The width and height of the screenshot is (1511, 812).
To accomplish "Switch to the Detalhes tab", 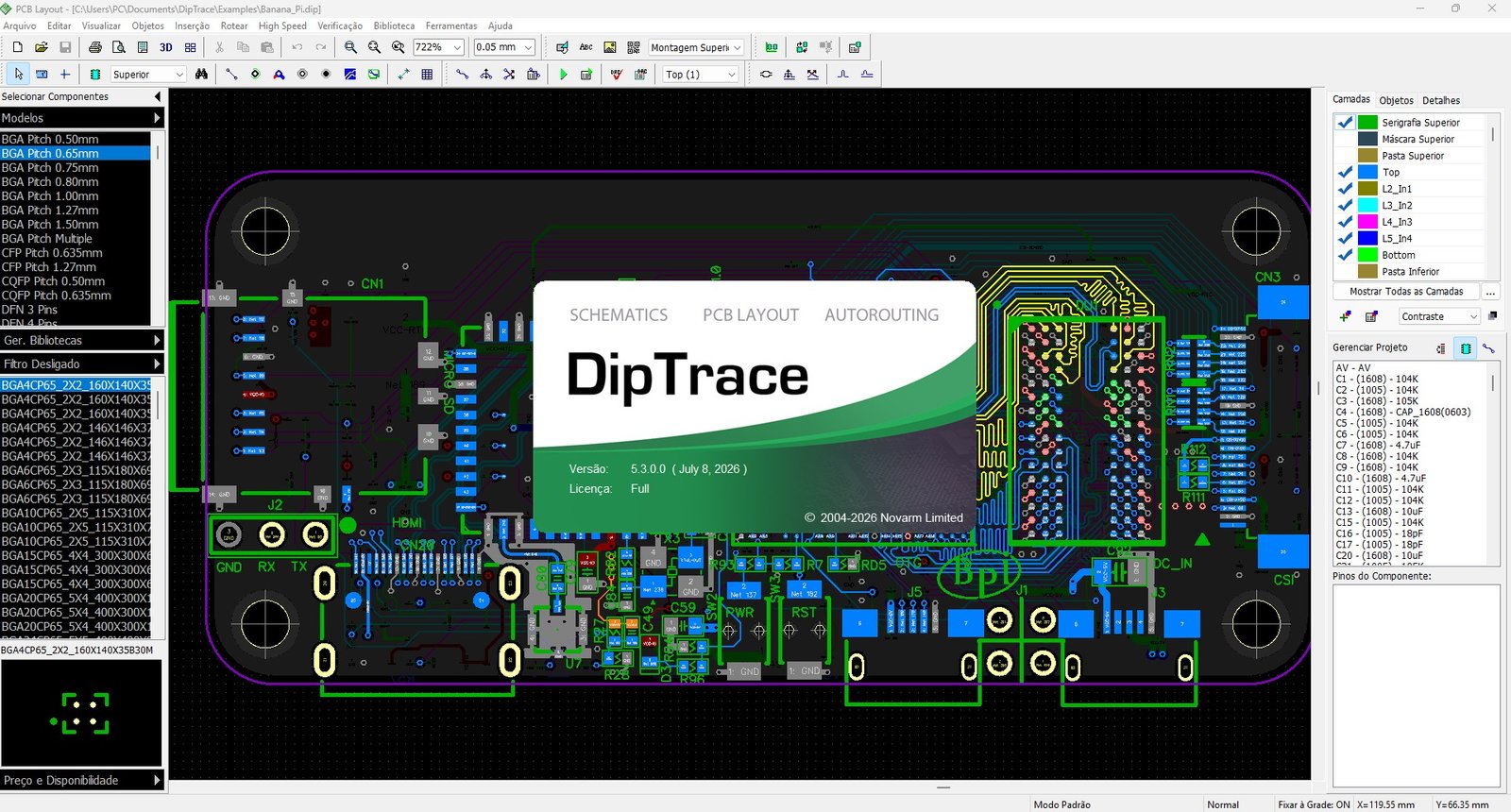I will (x=1441, y=100).
